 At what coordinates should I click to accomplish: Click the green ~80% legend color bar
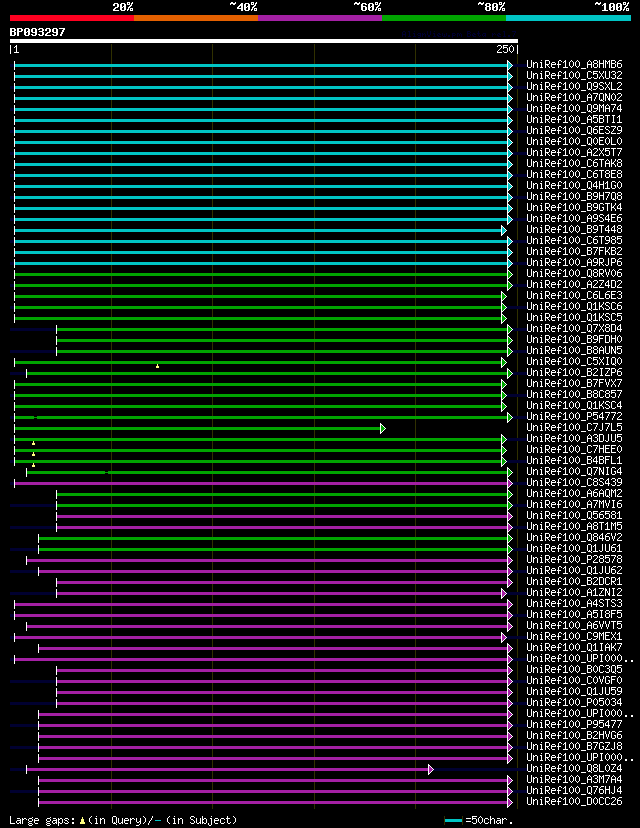pyautogui.click(x=444, y=18)
